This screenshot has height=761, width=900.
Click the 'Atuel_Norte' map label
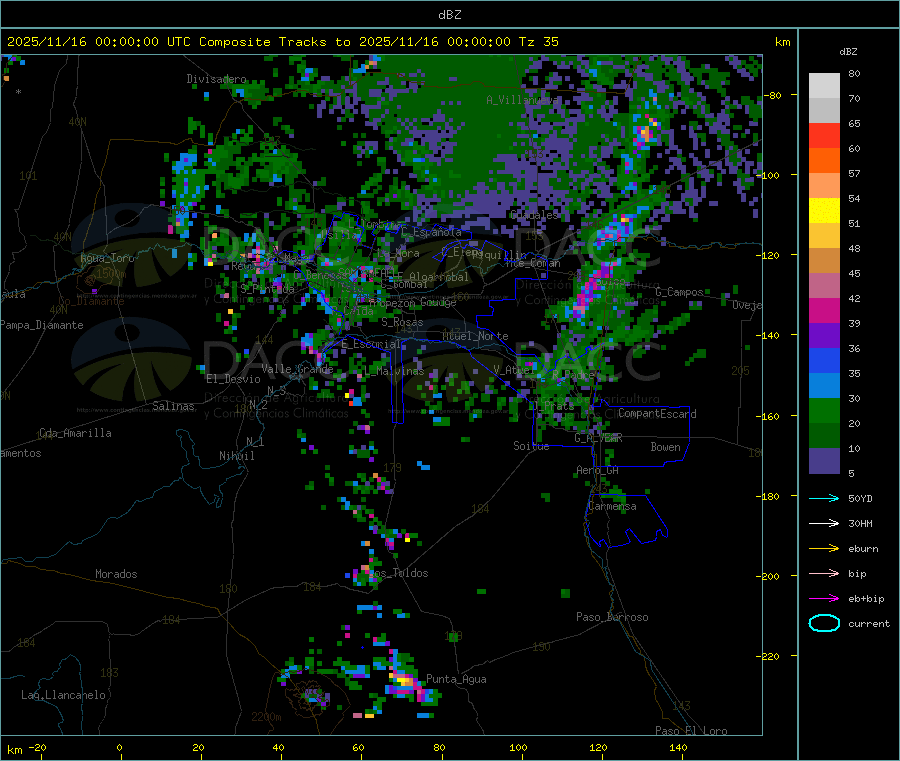pos(475,336)
